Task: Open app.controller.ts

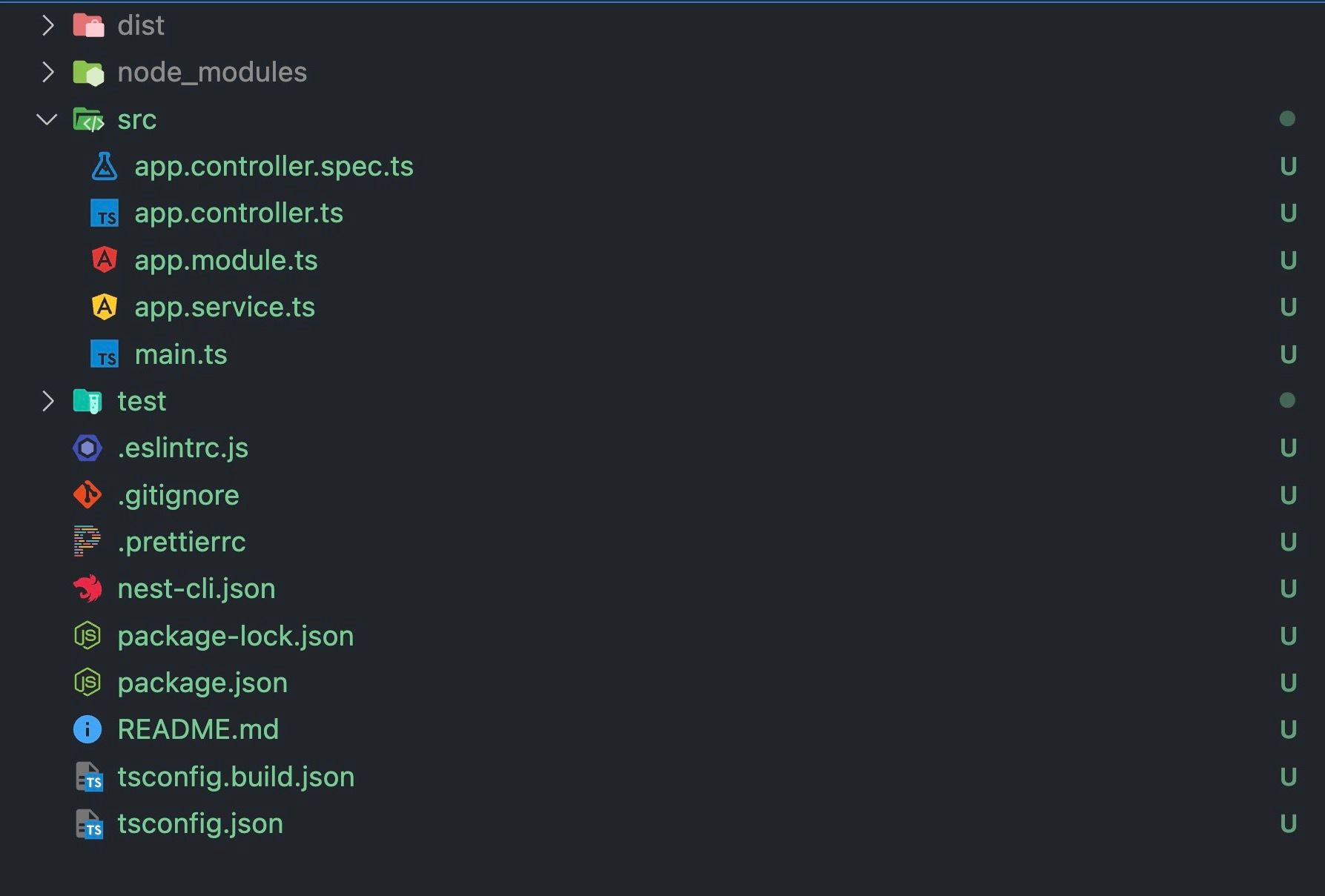Action: 239,213
